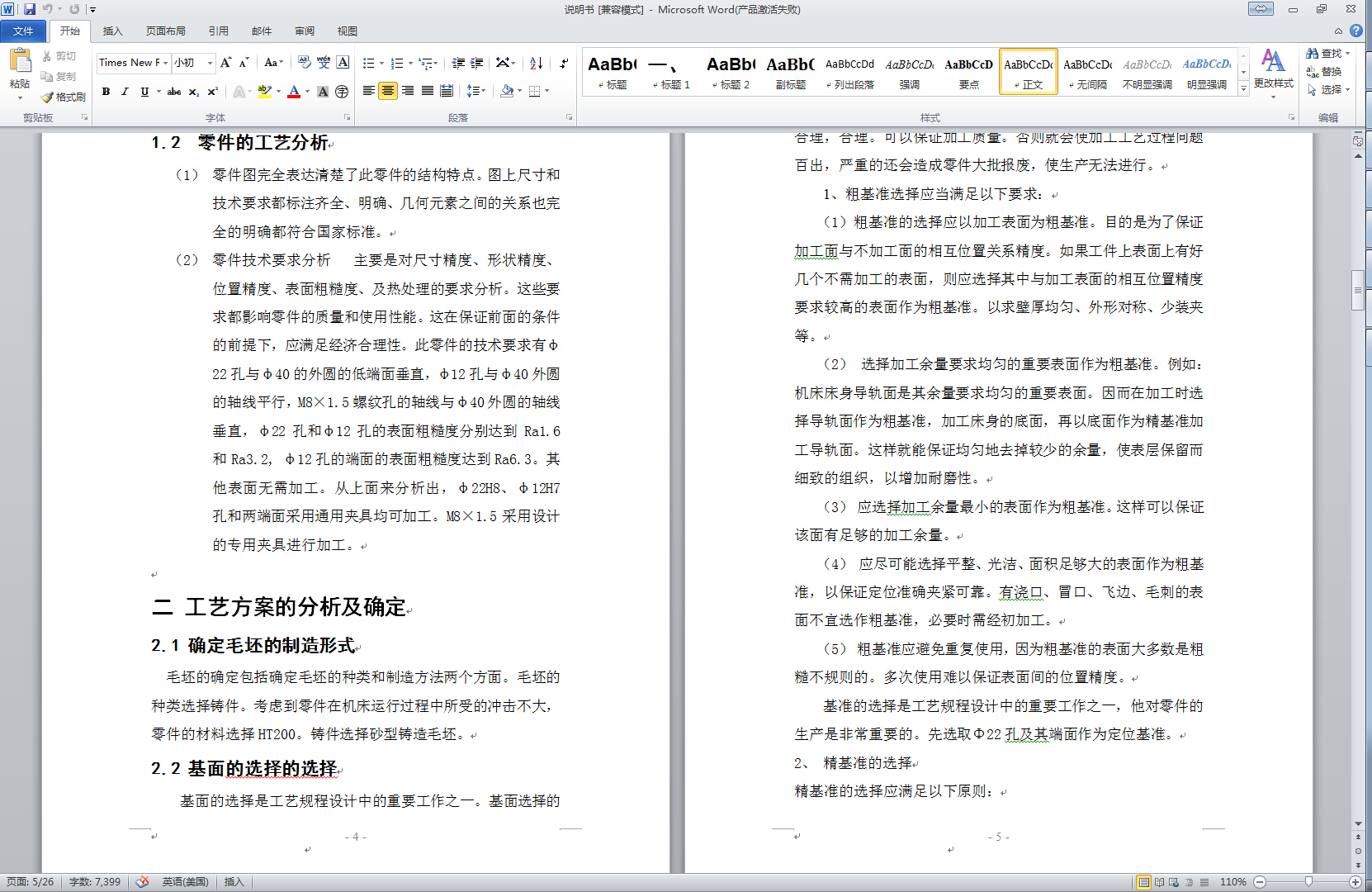Click the Sort A-Z icon
1372x892 pixels.
pos(536,63)
